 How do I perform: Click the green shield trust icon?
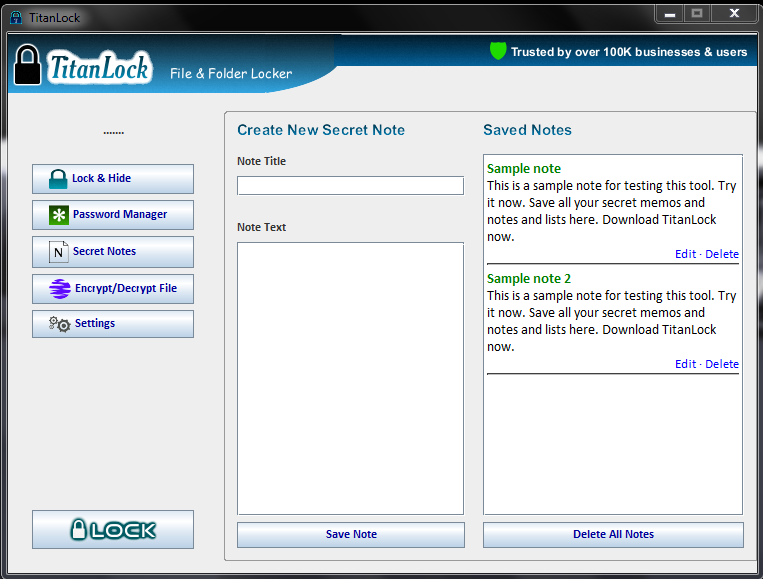click(x=498, y=51)
